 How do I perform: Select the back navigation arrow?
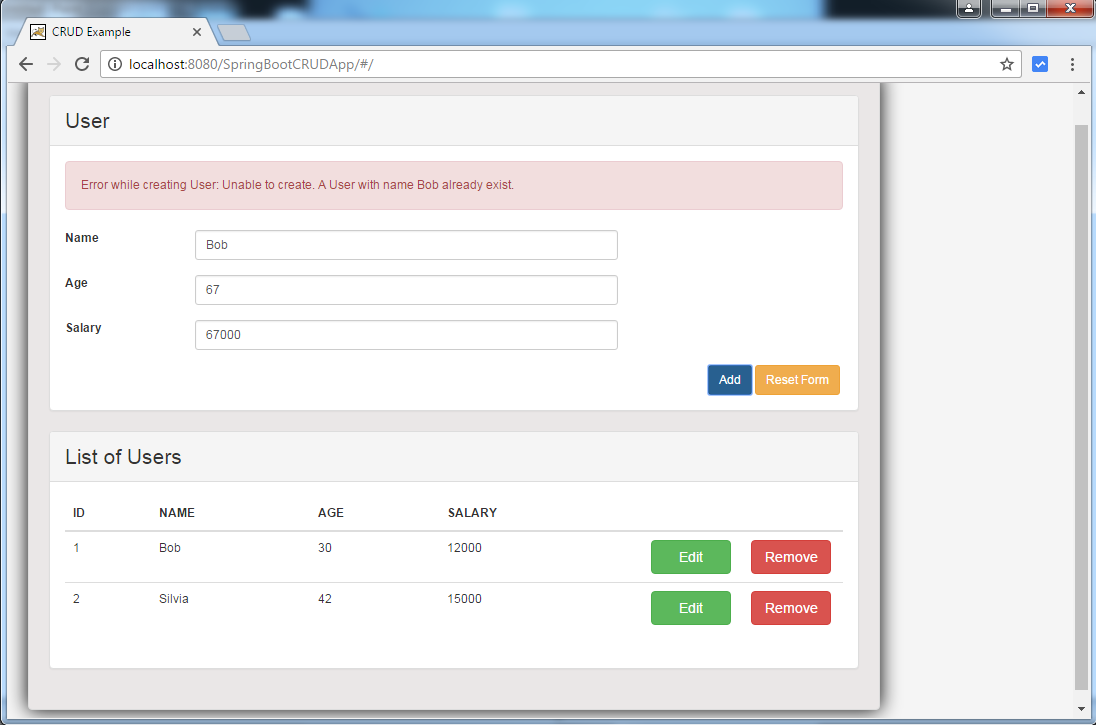(x=25, y=63)
